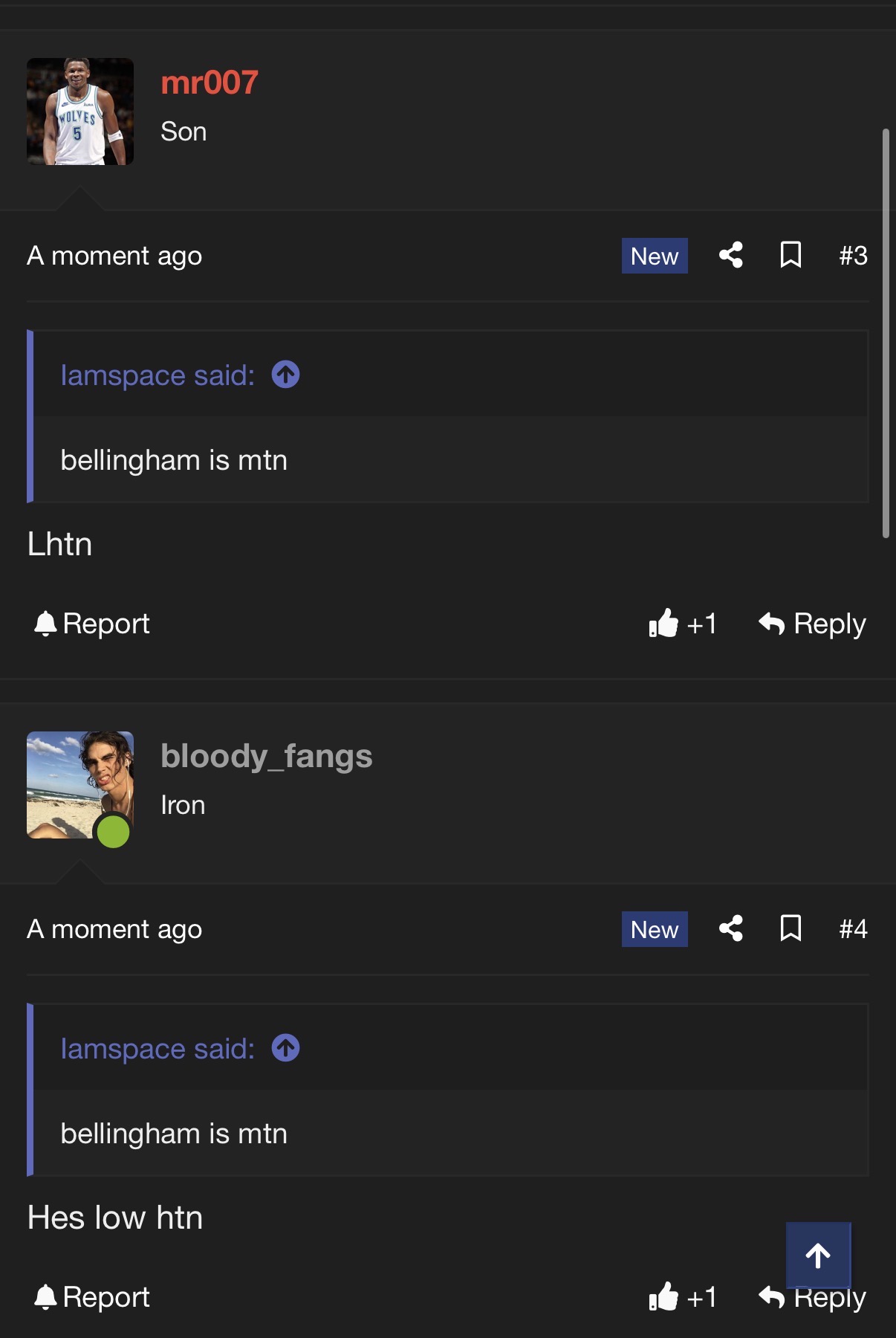Click the page scrollbar on right edge
The height and width of the screenshot is (1338, 896).
pos(886,333)
